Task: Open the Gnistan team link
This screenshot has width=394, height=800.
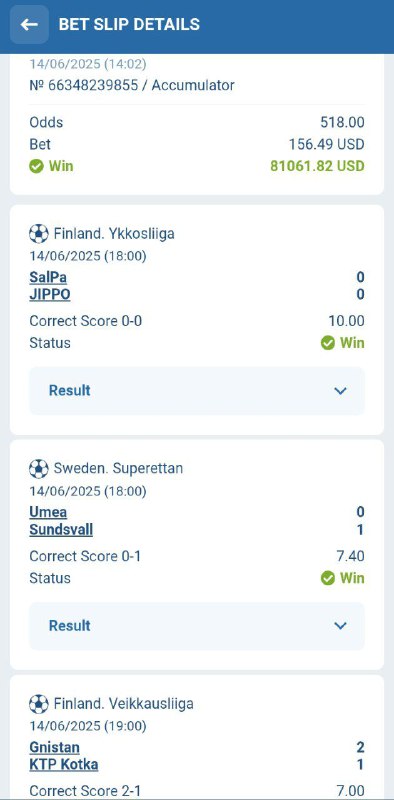Action: 55,747
